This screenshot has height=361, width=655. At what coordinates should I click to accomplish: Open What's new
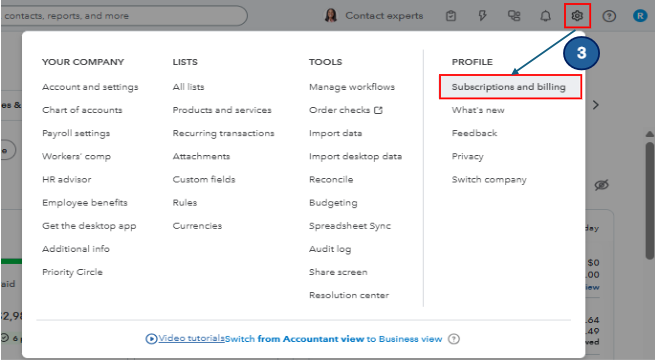pyautogui.click(x=478, y=110)
